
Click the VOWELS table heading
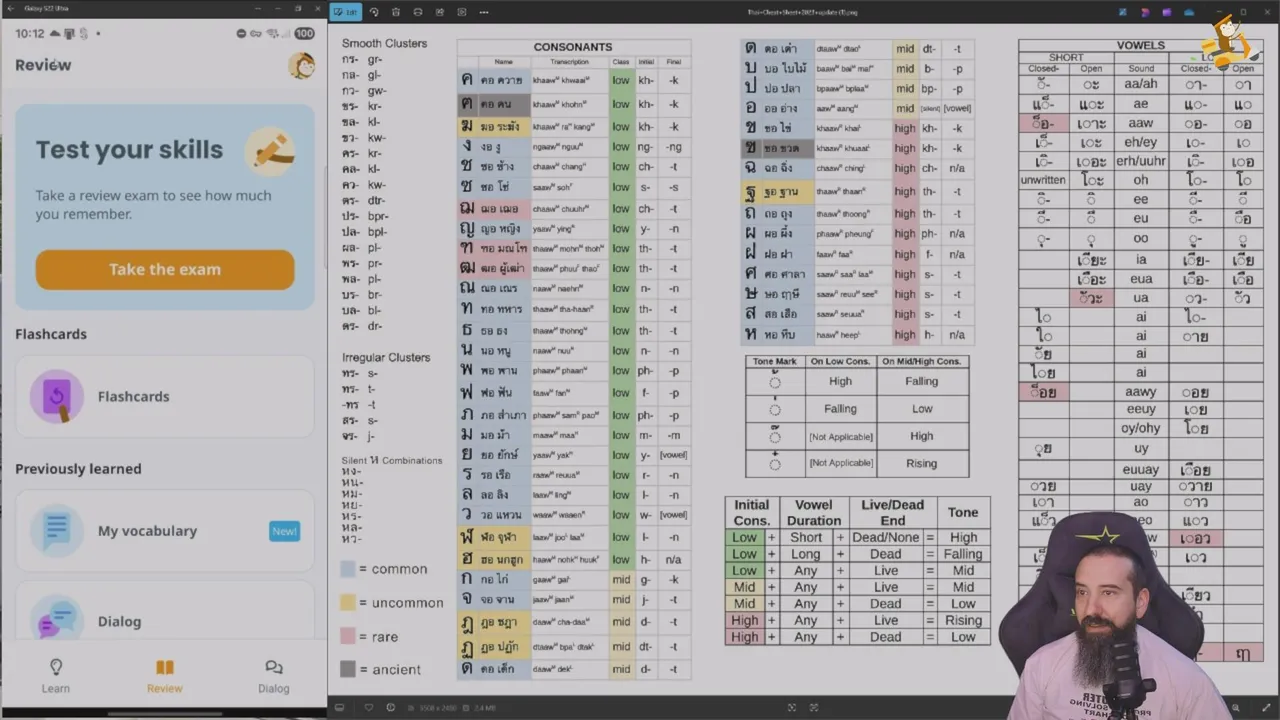tap(1141, 45)
